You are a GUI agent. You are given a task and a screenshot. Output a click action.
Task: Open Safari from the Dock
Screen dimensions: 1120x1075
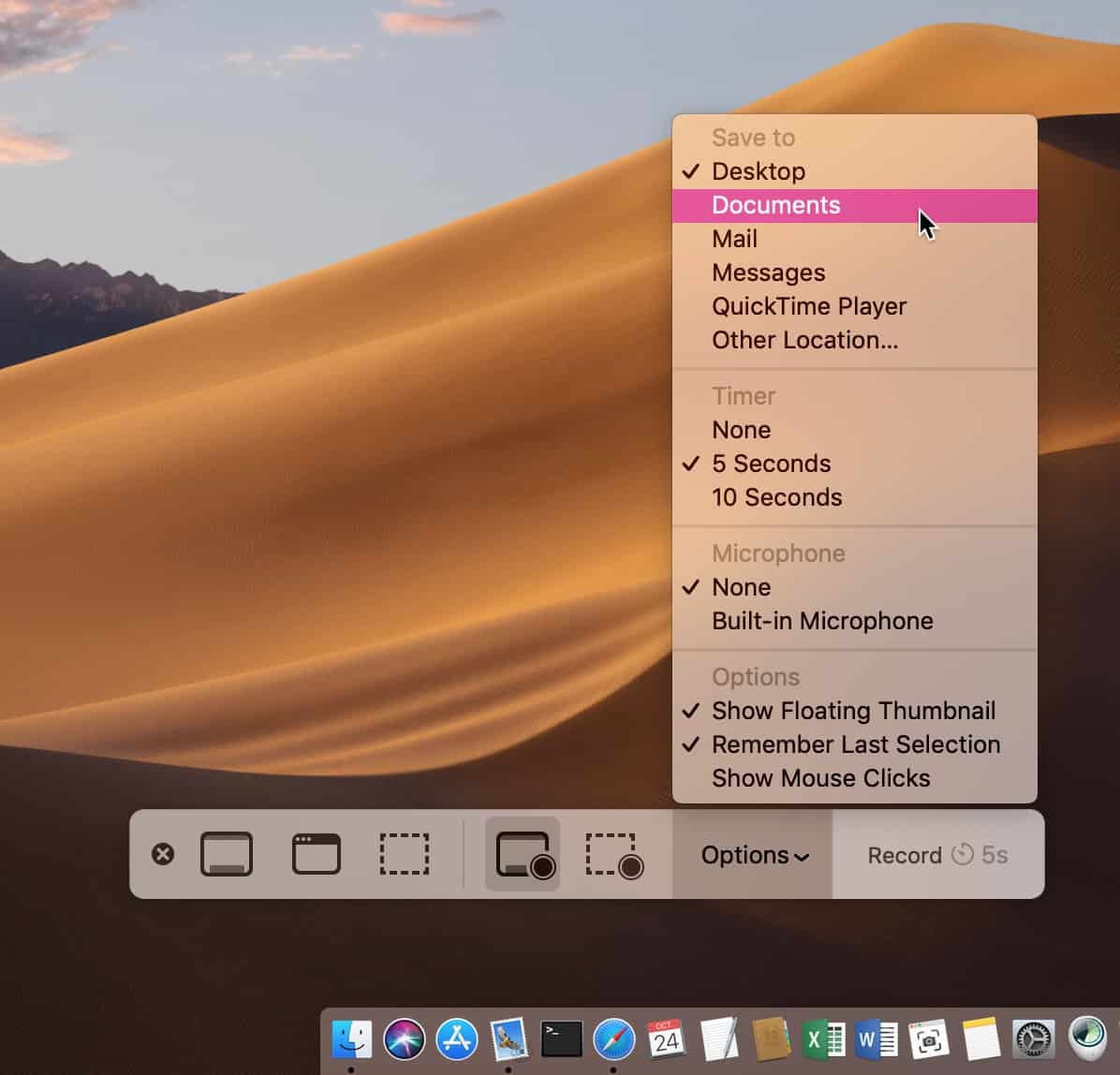point(614,1038)
